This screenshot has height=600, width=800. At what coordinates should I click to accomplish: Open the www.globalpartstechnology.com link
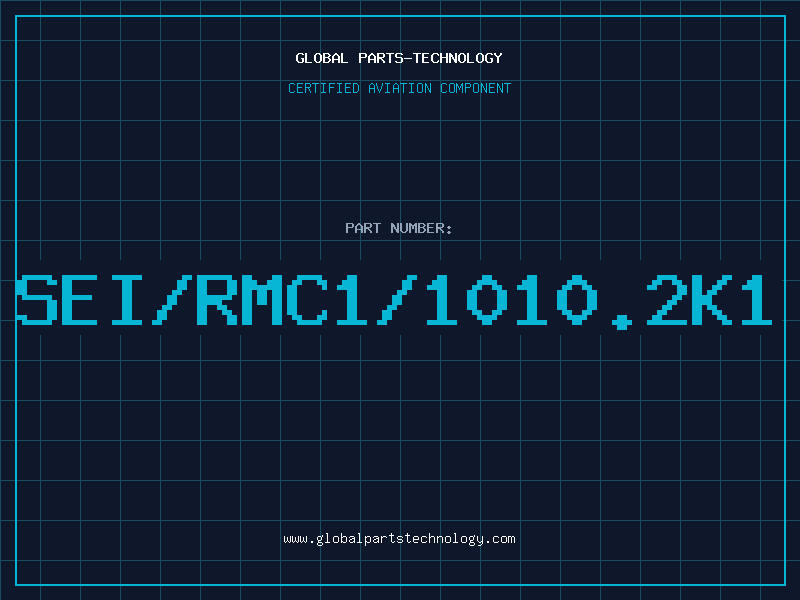point(399,539)
